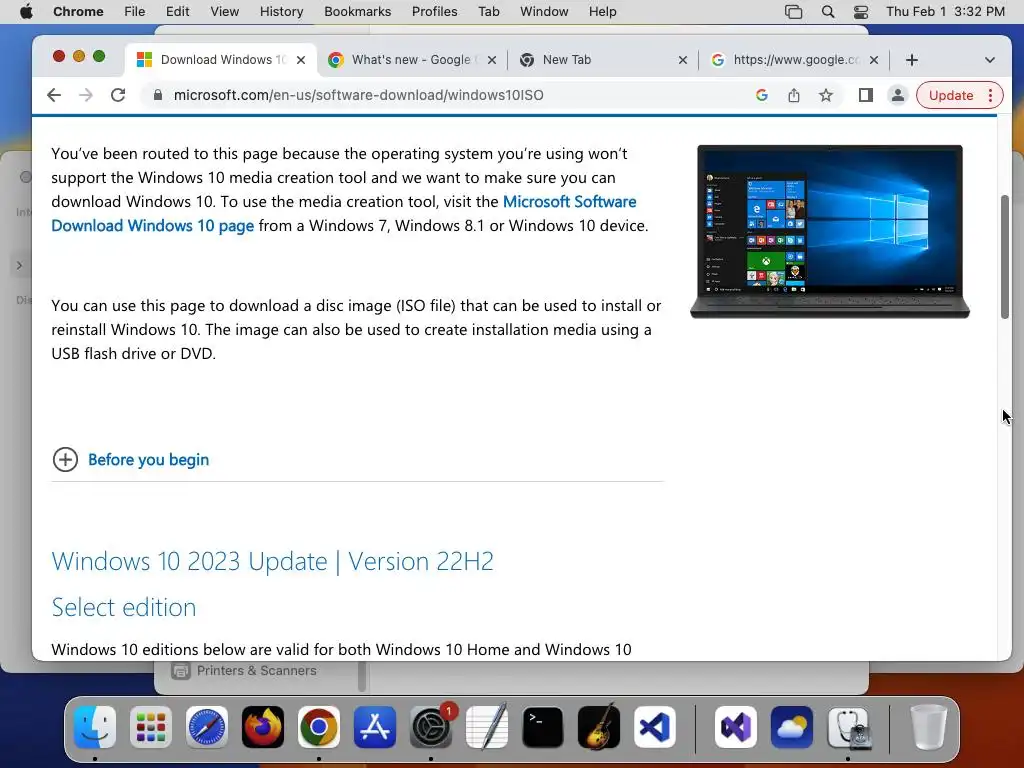Open the Tab menu
The image size is (1024, 768).
coord(488,12)
